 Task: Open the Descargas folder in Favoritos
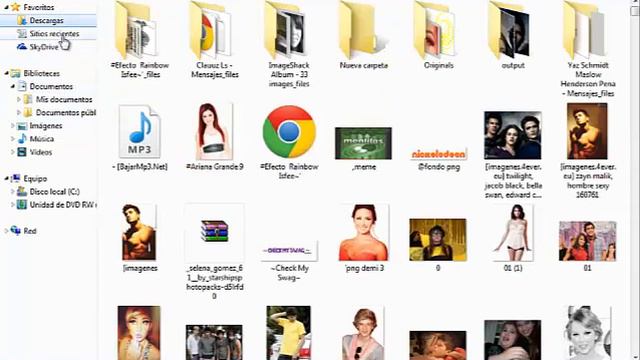tap(47, 20)
